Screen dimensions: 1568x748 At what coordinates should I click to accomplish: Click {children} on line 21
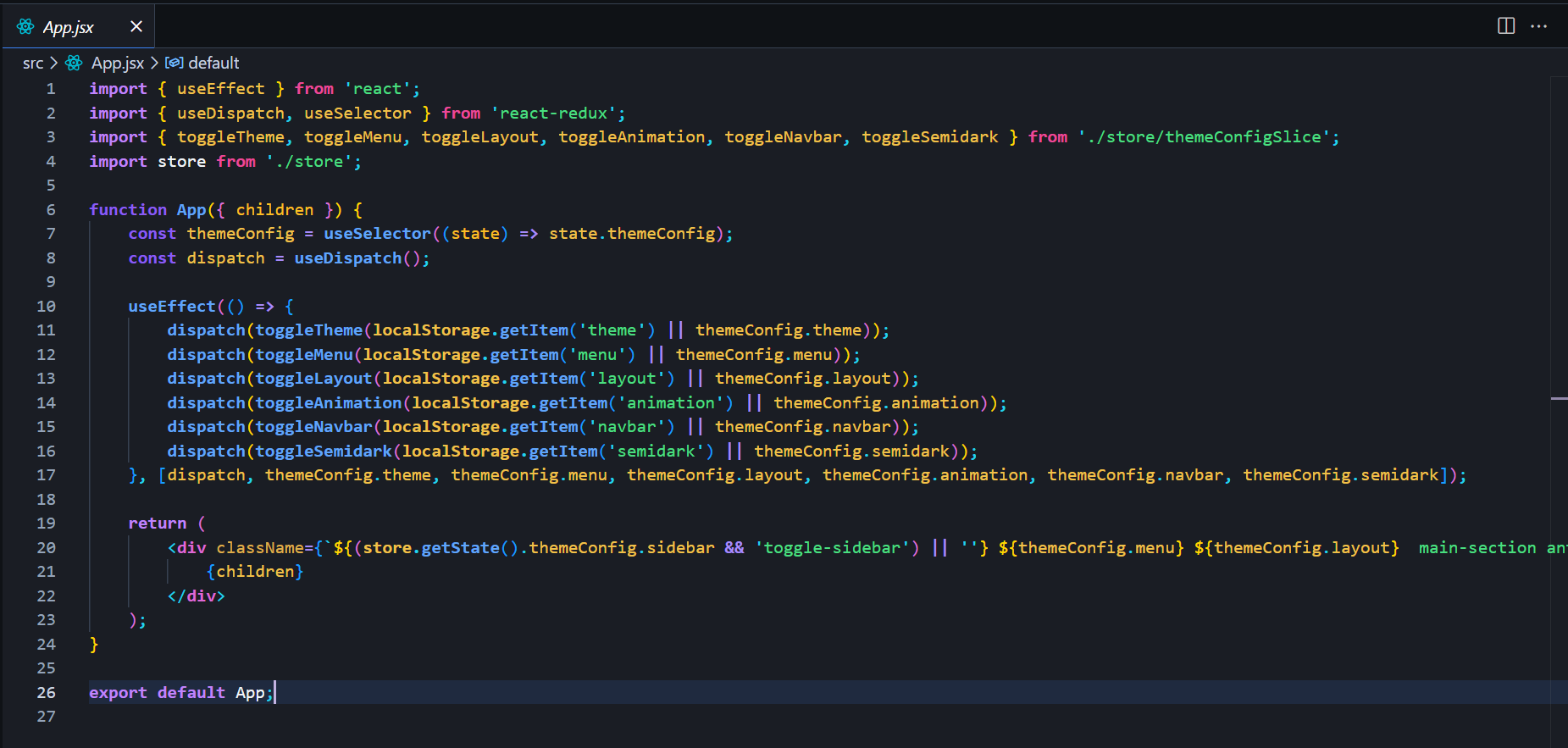pos(255,572)
